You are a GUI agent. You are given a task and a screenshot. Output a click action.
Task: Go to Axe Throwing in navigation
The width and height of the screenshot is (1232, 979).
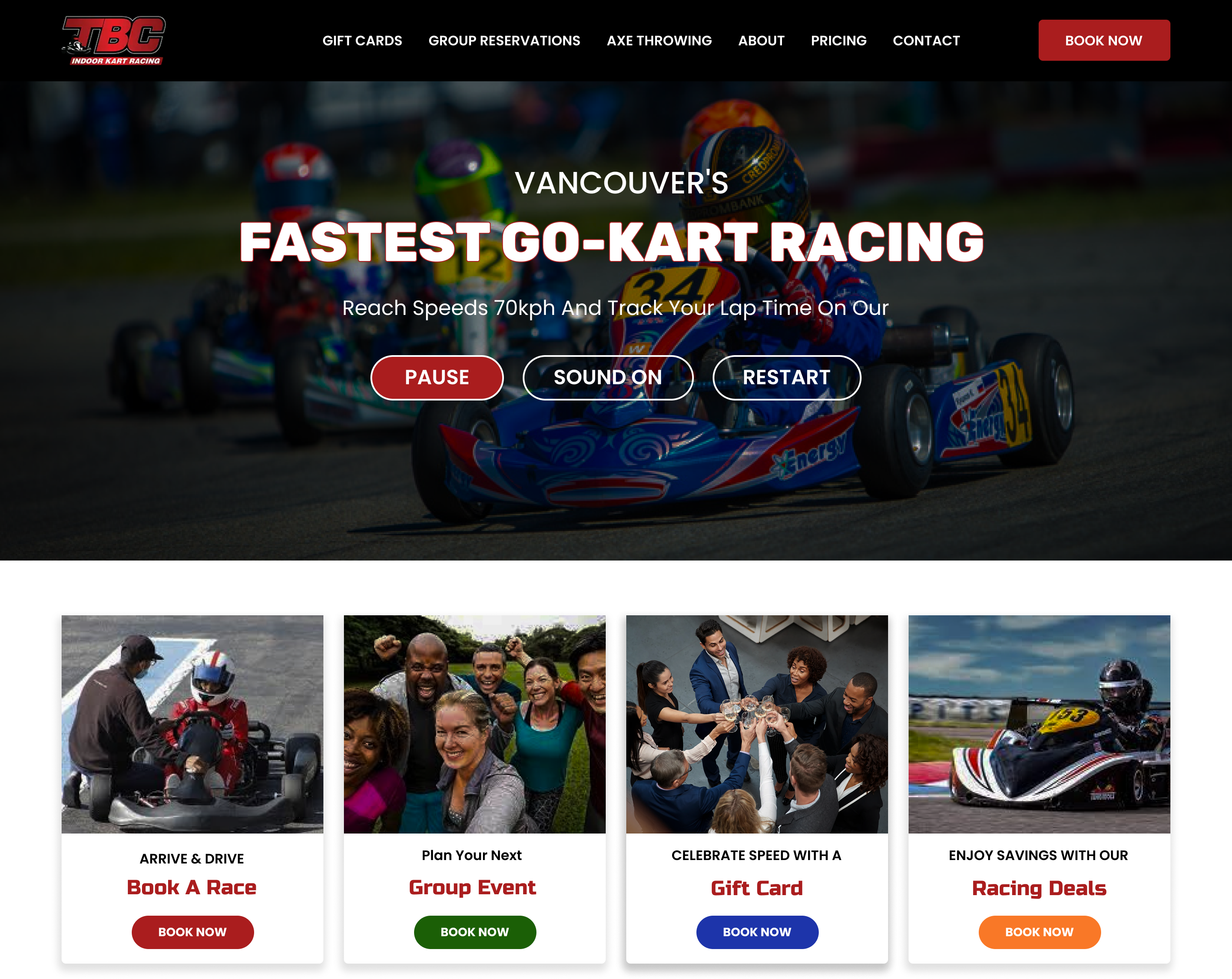pos(659,41)
